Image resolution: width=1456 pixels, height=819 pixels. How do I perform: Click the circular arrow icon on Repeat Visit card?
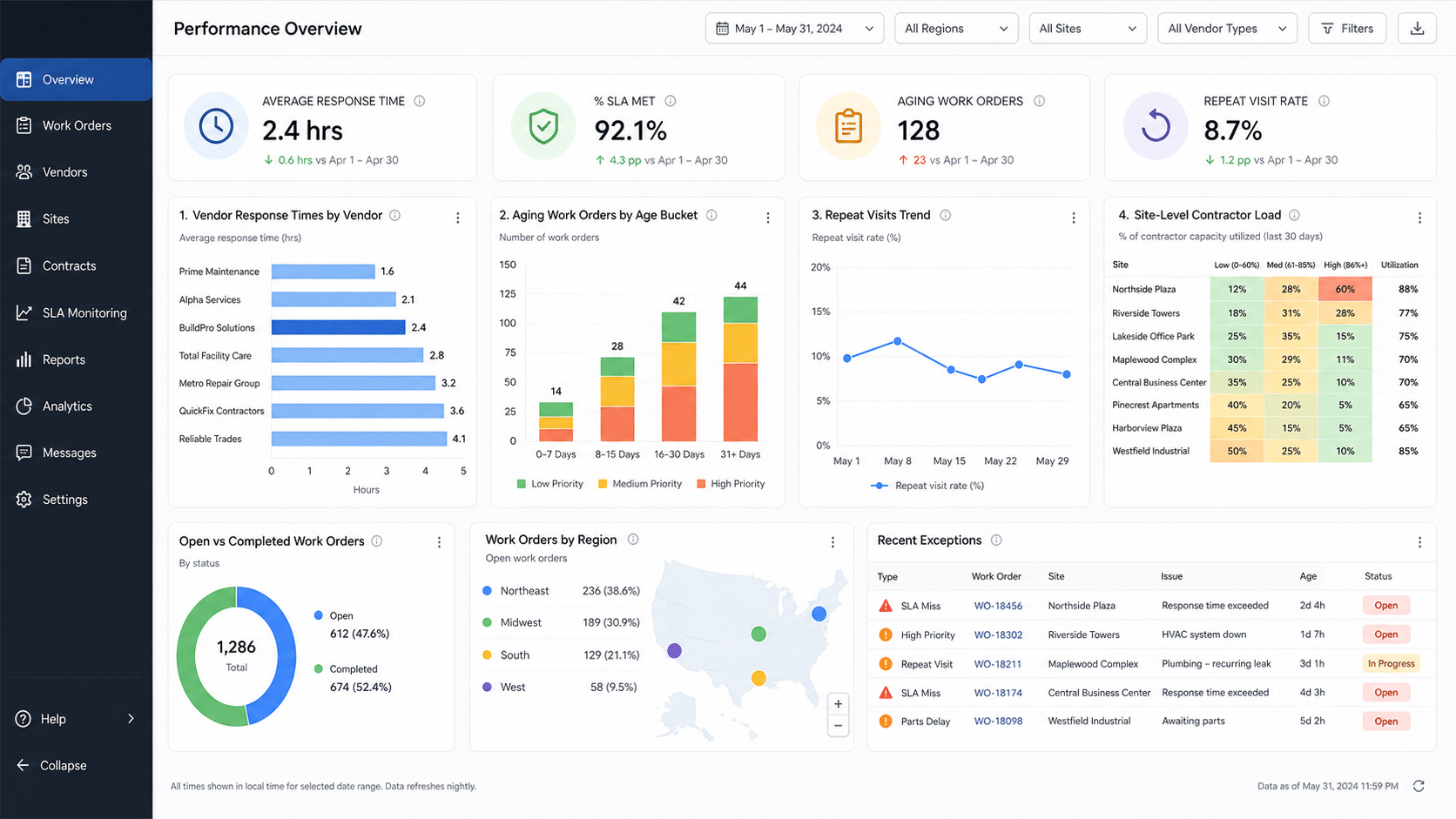click(1156, 127)
